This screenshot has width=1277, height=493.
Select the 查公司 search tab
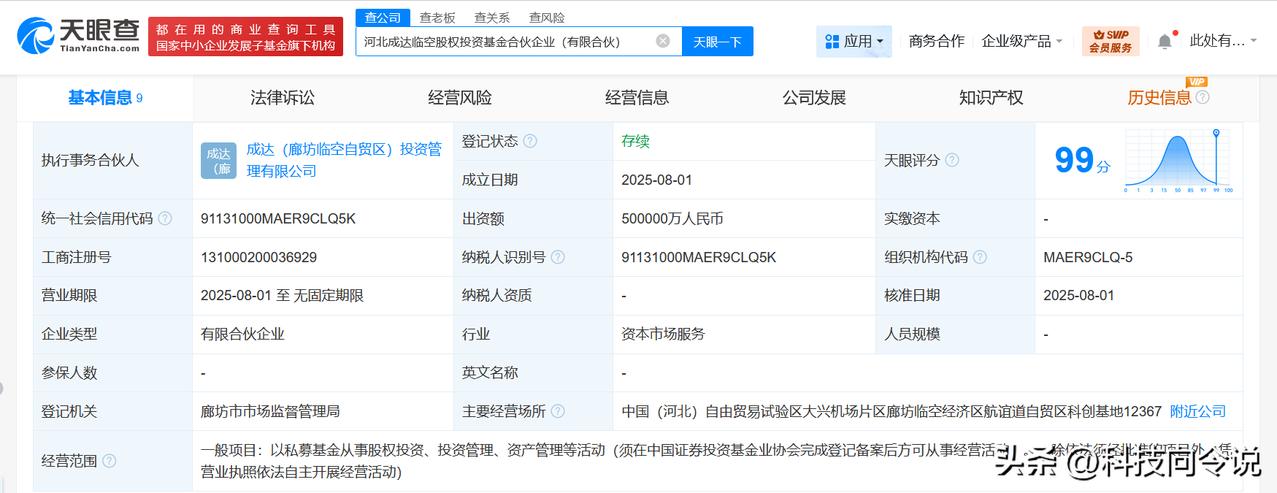pyautogui.click(x=382, y=17)
